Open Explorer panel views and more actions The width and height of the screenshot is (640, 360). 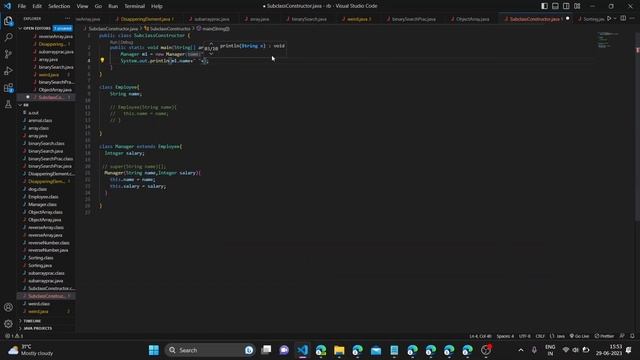pyautogui.click(x=67, y=19)
